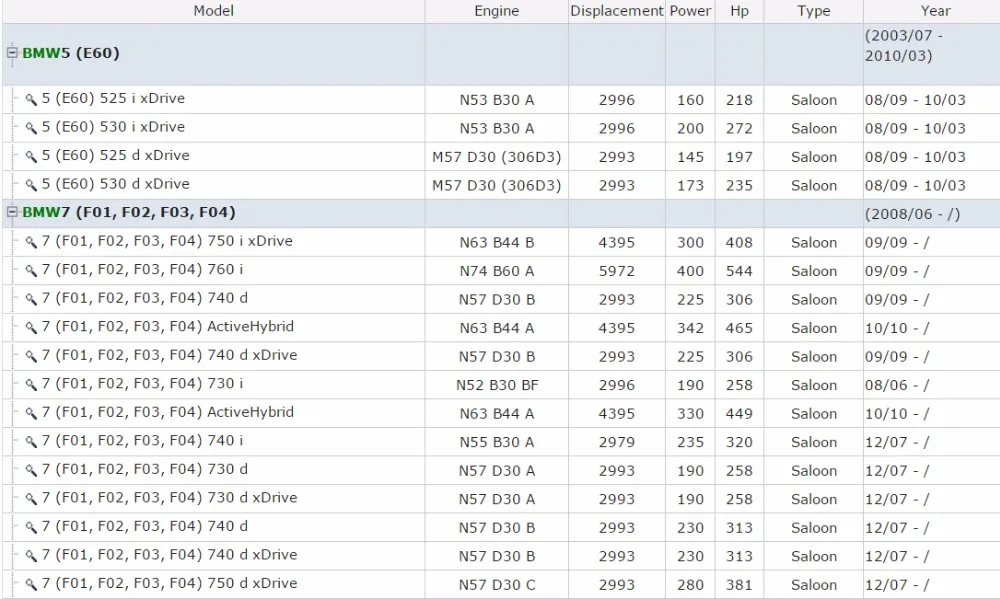
Task: Click the magnifier icon on the 449 hp ActiveHybrid row
Action: (31, 413)
